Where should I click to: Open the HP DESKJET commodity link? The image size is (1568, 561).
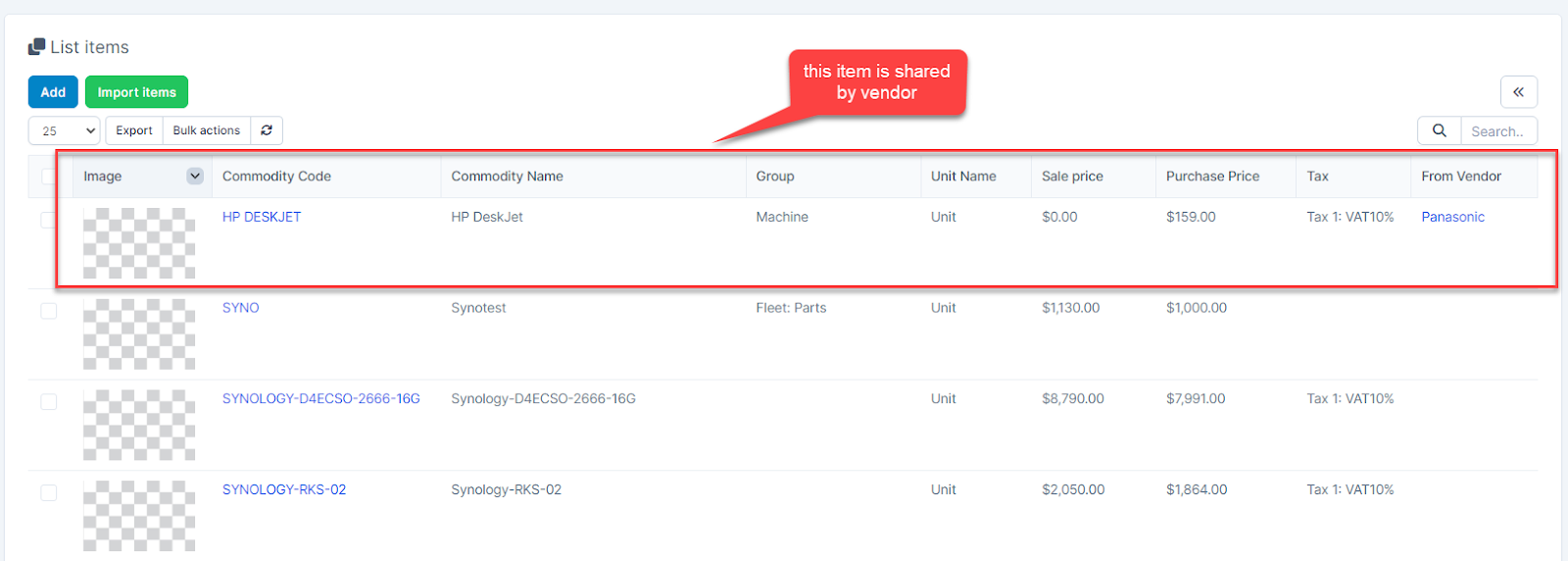pyautogui.click(x=262, y=217)
